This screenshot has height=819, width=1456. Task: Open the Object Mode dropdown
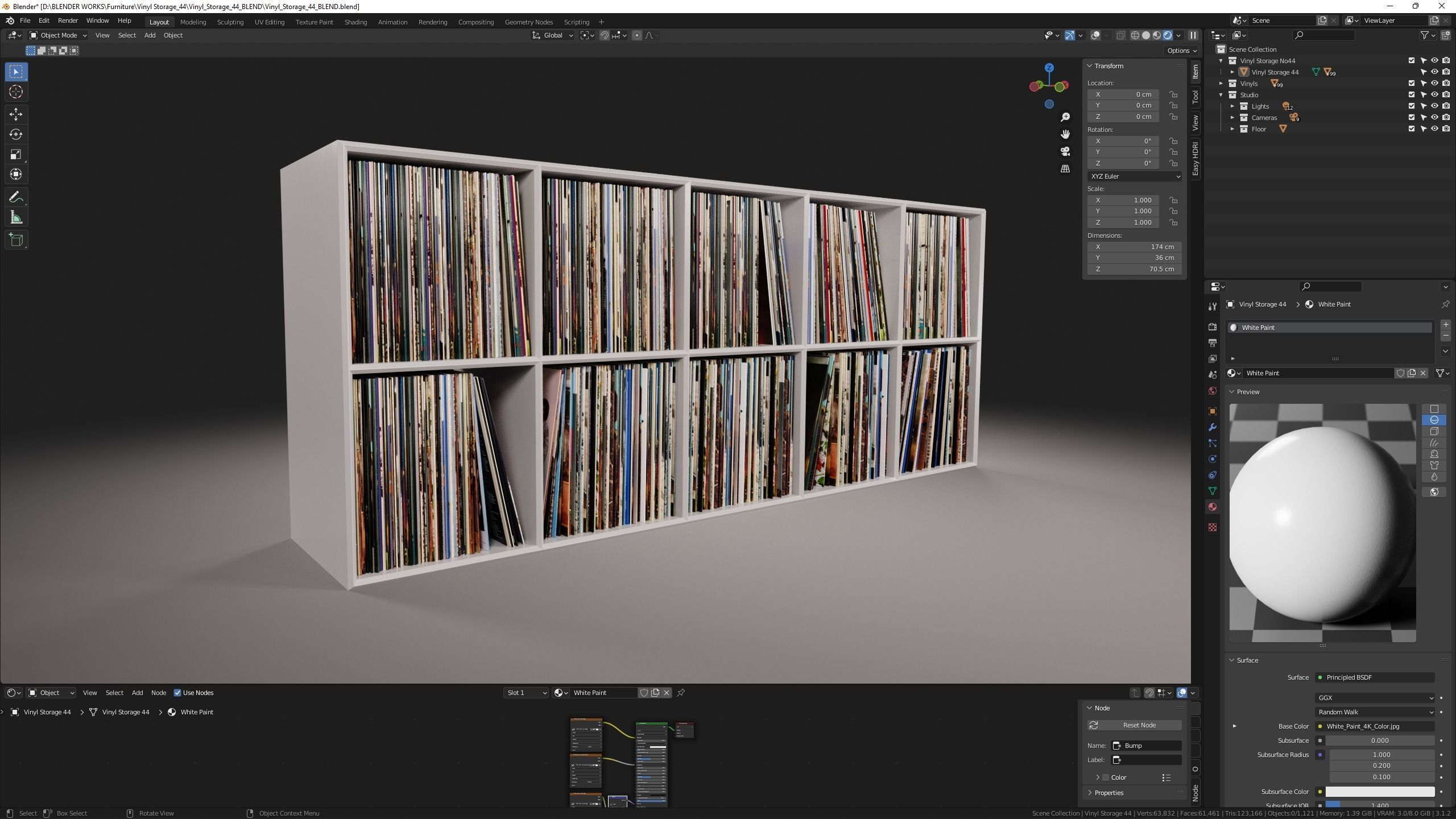click(58, 35)
